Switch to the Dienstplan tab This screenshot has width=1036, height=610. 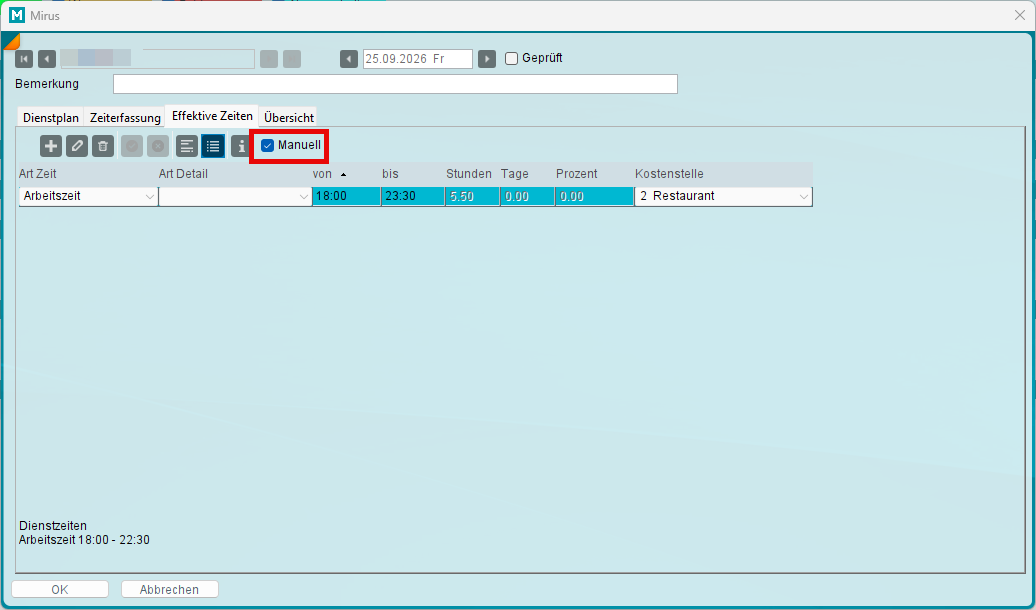[51, 118]
